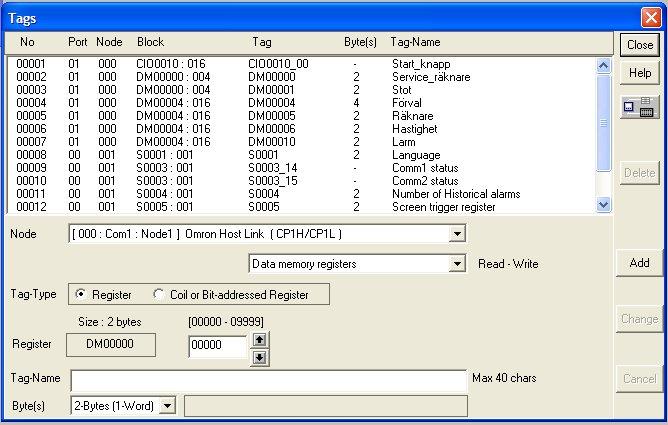
Task: Select the Language tag row
Action: 300,155
